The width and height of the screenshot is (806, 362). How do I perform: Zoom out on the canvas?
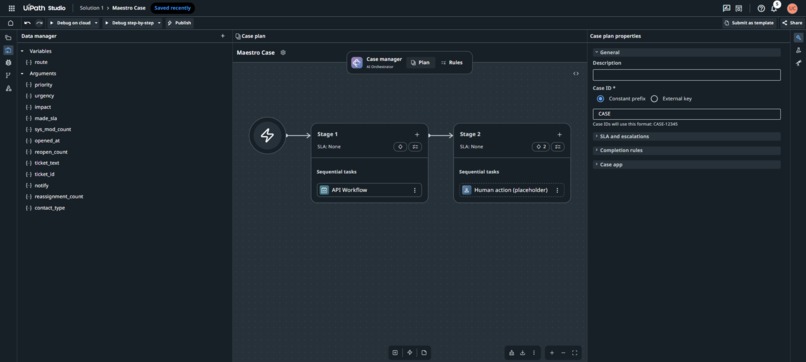tap(563, 353)
